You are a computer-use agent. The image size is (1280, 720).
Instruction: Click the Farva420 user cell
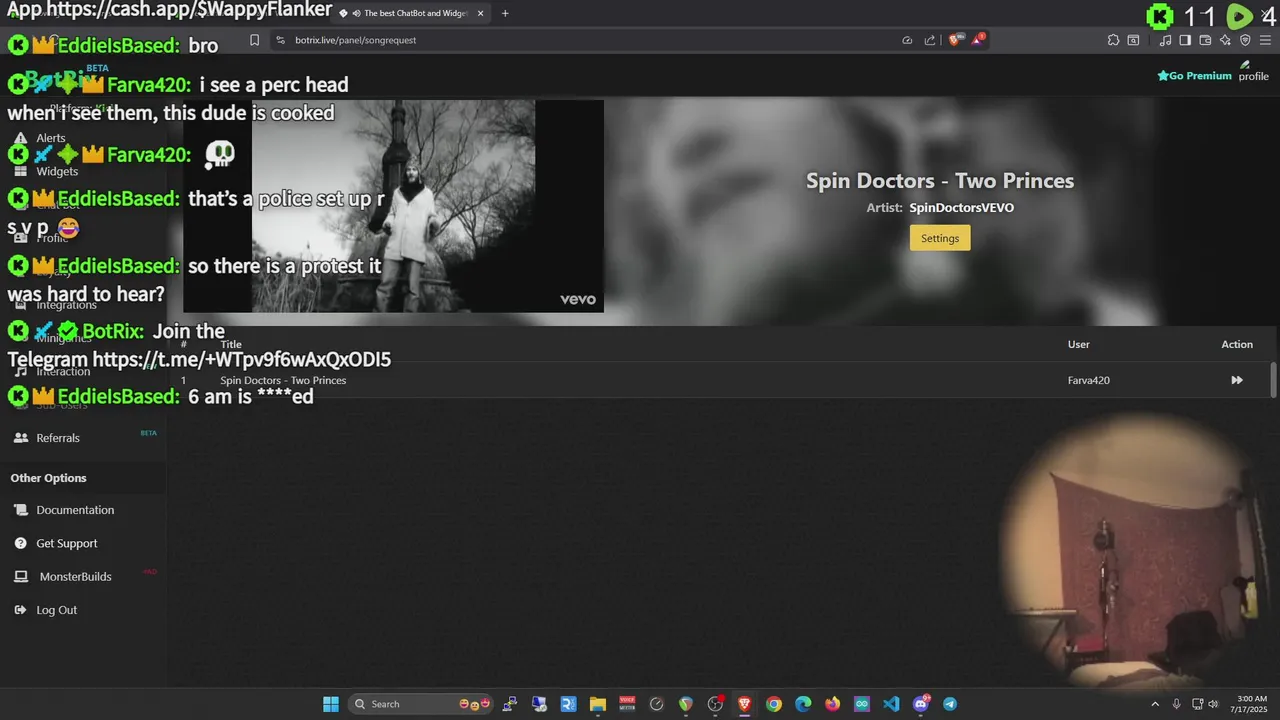point(1088,380)
